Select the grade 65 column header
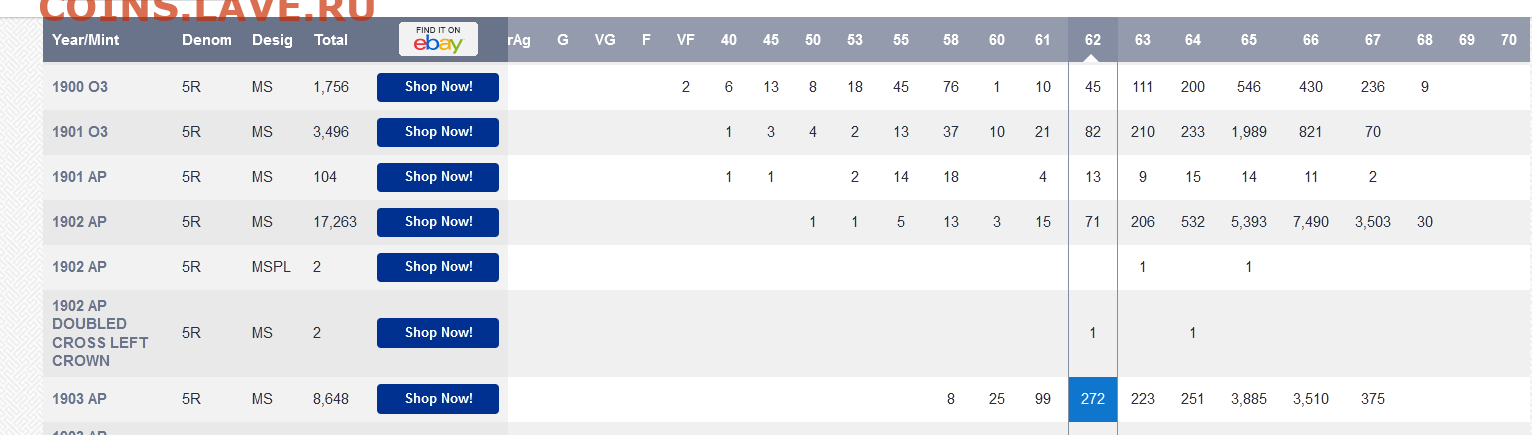 [x=1249, y=40]
